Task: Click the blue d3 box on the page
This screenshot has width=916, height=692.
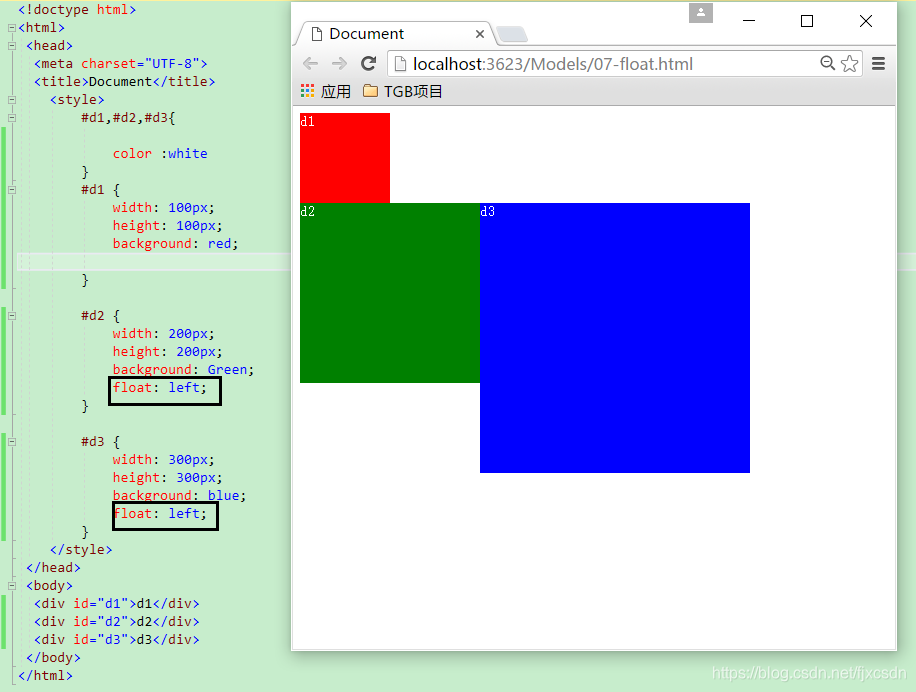Action: (x=615, y=338)
